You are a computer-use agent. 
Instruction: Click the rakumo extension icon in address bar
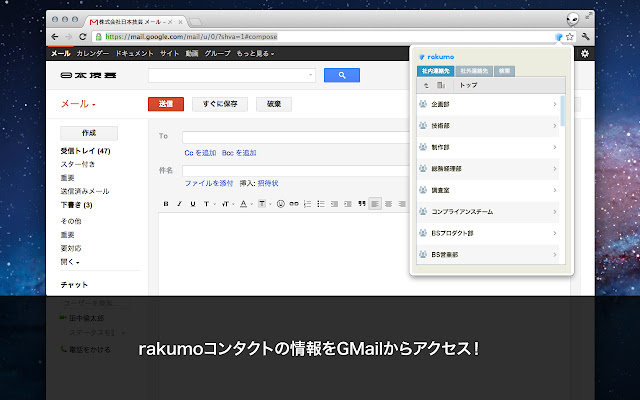click(559, 37)
